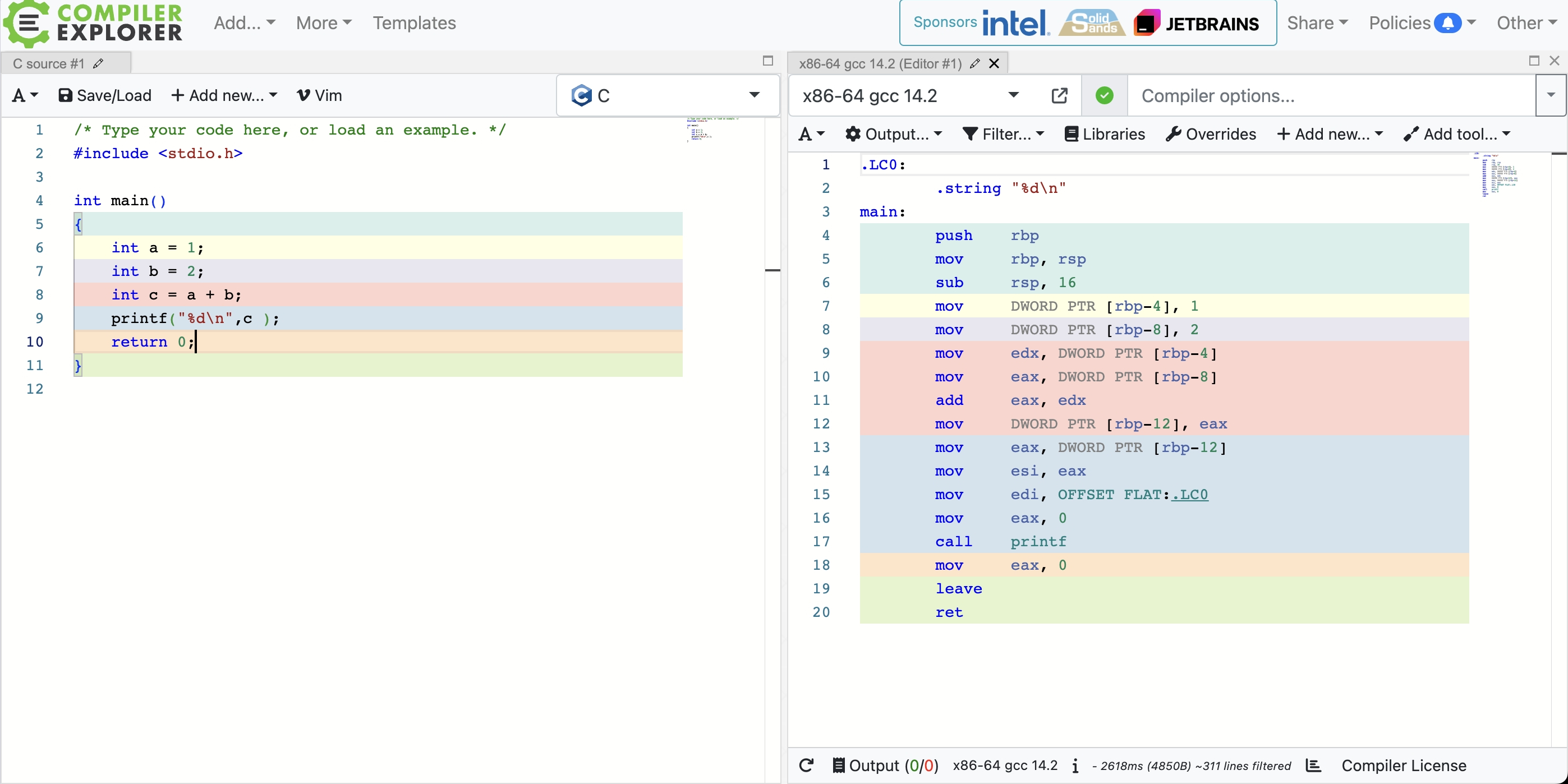Click the Save/Load button
Viewport: 1568px width, 784px height.
(105, 95)
